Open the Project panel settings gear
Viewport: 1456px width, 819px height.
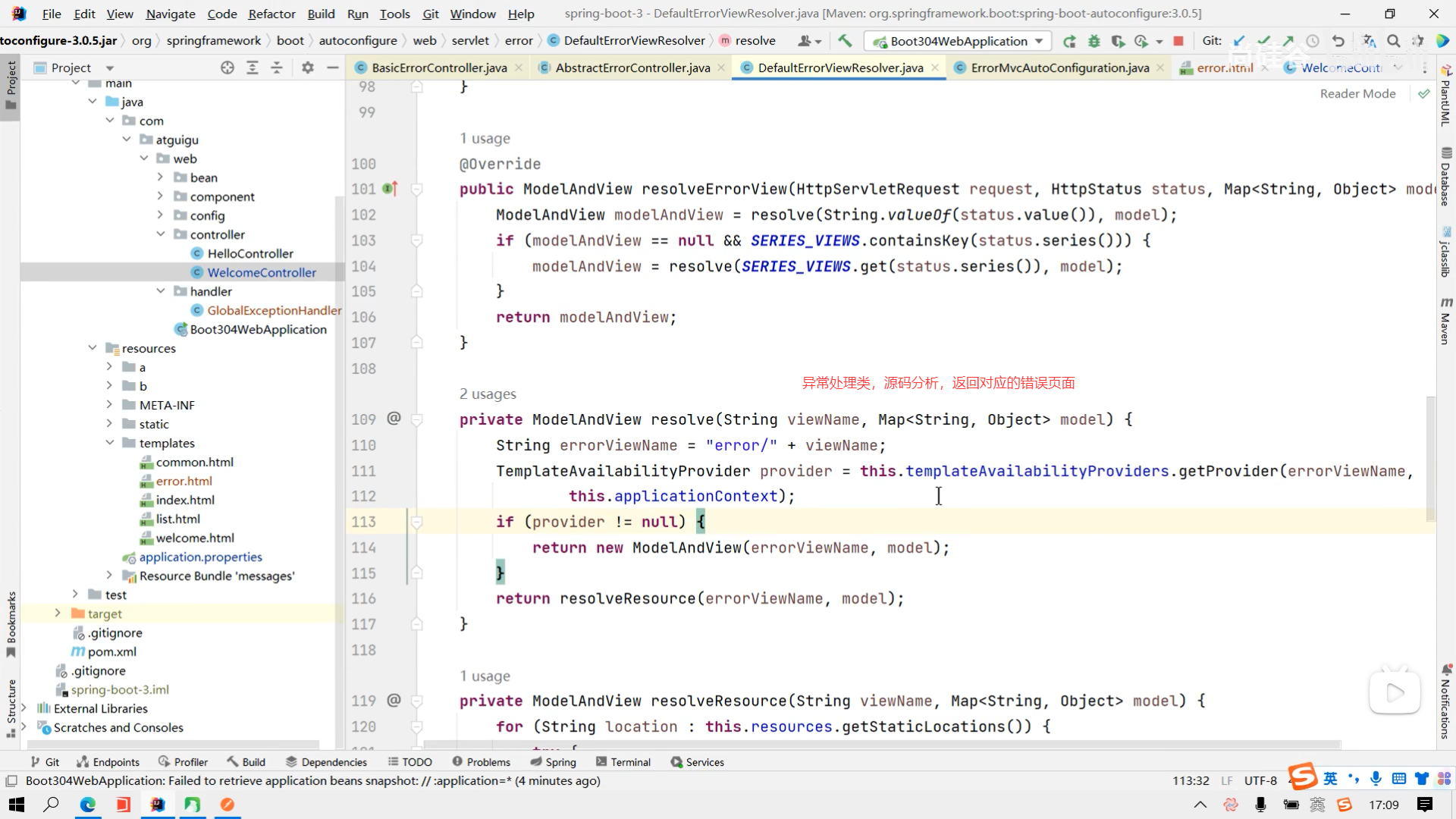[307, 67]
